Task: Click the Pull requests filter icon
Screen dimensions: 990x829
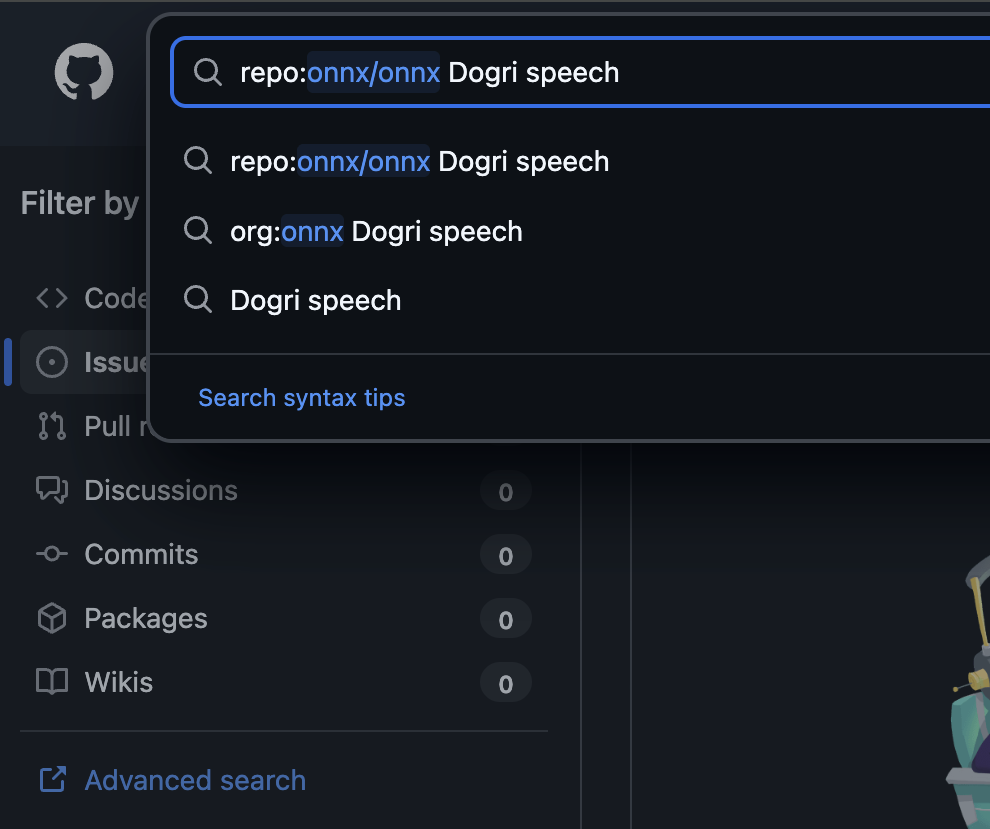Action: click(x=52, y=426)
